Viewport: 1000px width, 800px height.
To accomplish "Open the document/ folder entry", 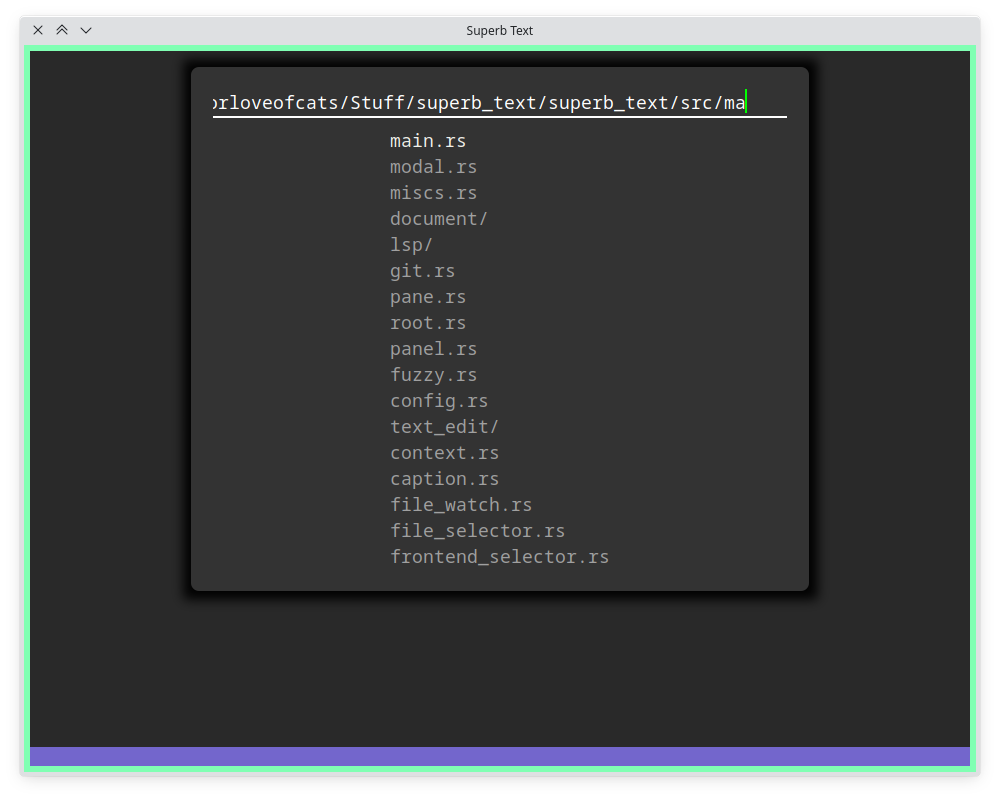I will click(x=439, y=219).
